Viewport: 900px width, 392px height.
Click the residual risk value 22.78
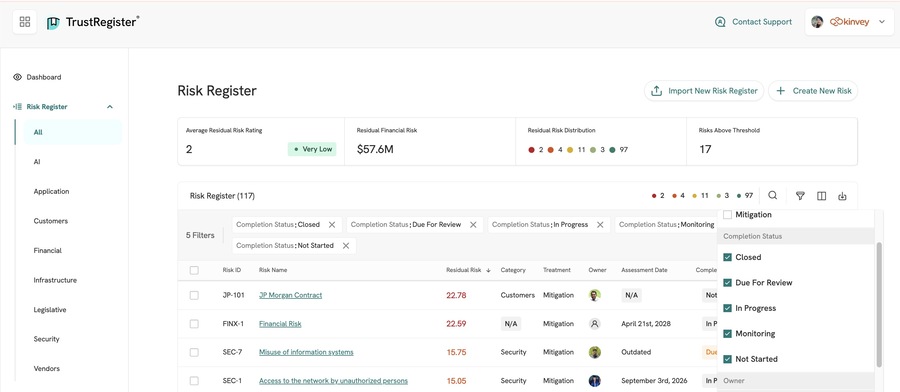(x=456, y=295)
